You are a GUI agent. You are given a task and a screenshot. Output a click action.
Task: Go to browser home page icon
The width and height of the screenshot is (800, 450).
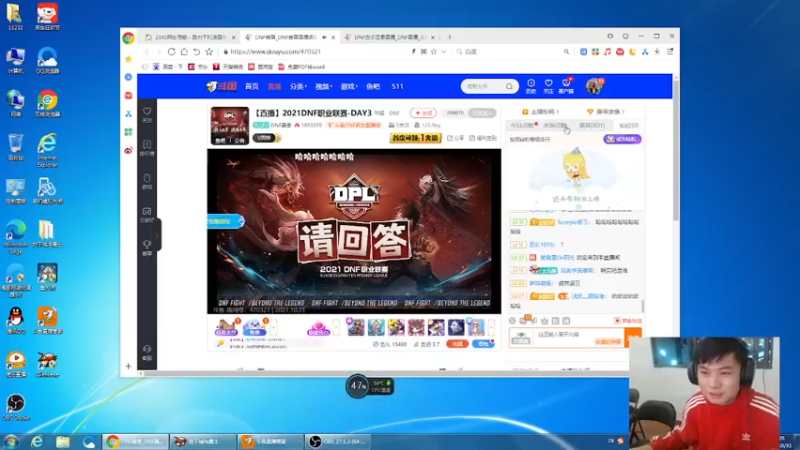click(x=184, y=52)
